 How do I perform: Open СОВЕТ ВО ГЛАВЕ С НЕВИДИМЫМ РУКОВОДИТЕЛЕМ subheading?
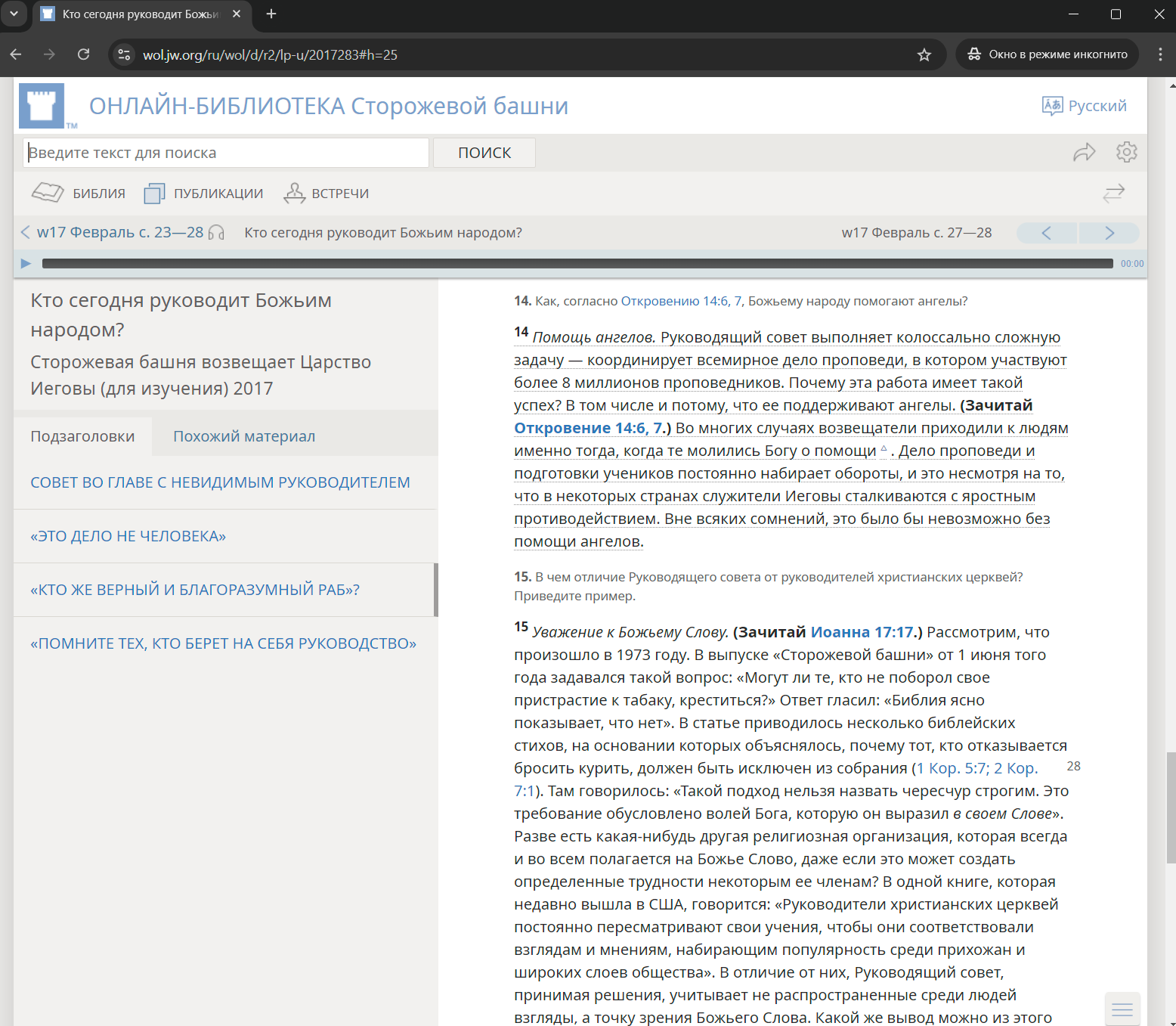220,482
